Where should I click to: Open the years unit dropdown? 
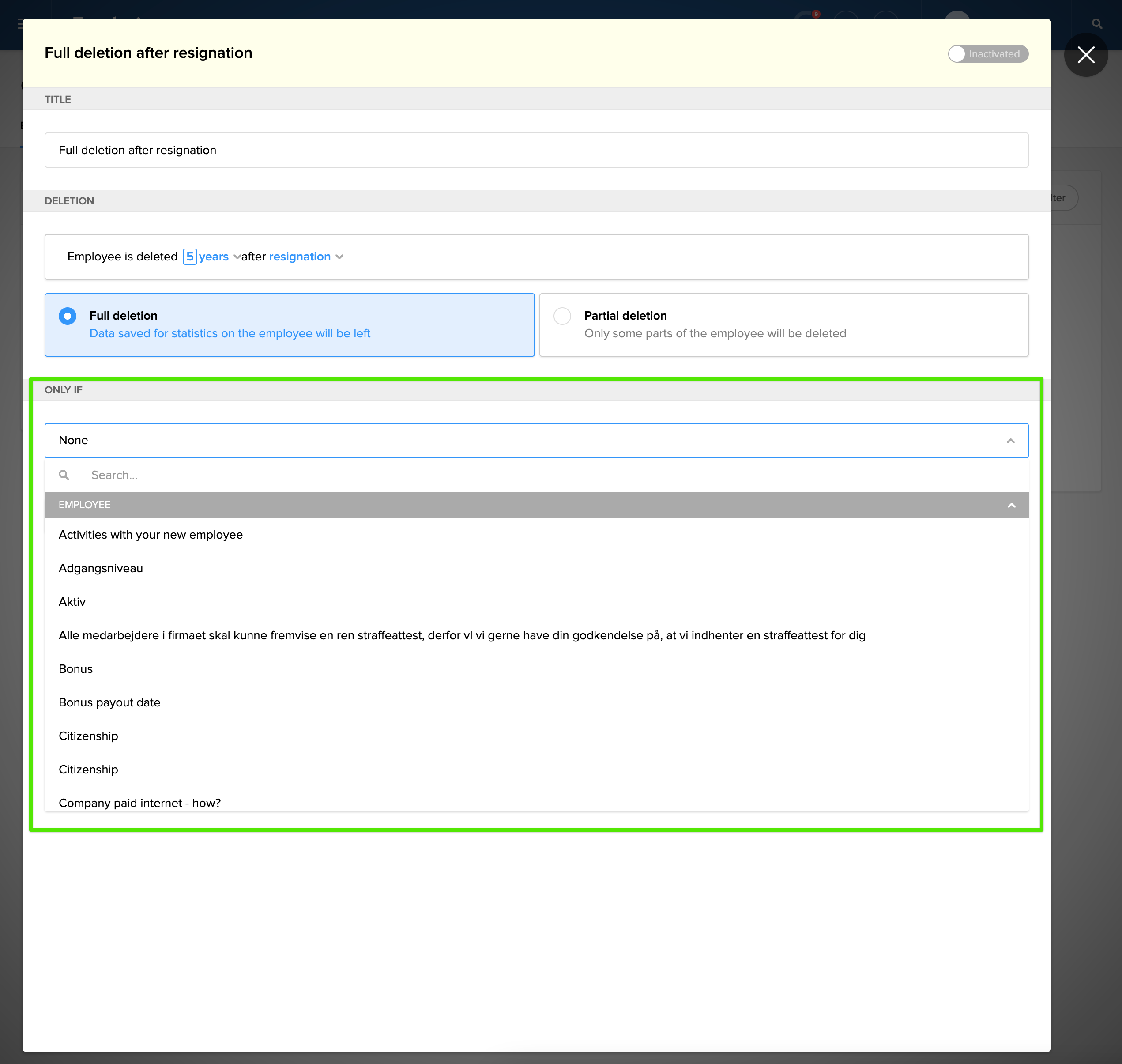click(x=219, y=257)
